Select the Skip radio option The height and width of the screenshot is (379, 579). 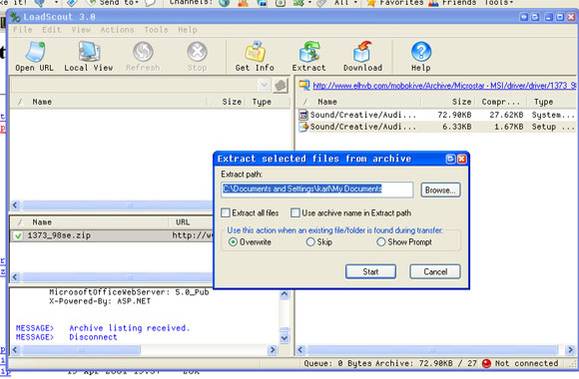[x=311, y=242]
